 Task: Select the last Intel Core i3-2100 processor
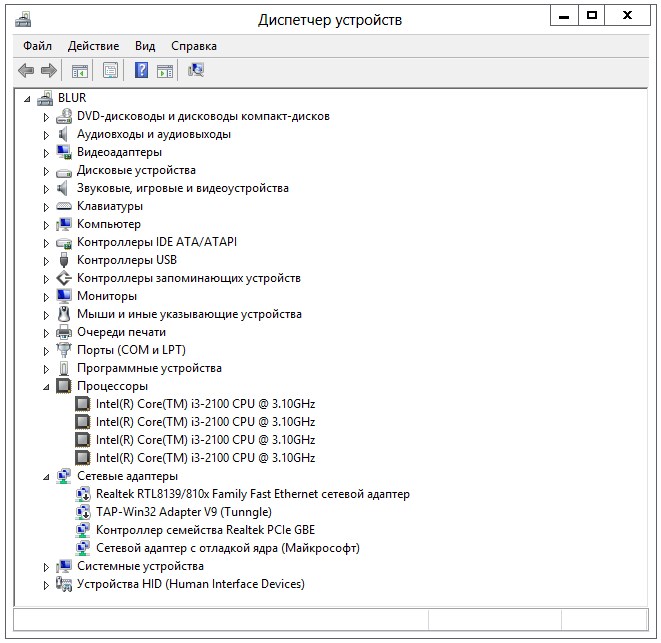point(205,458)
